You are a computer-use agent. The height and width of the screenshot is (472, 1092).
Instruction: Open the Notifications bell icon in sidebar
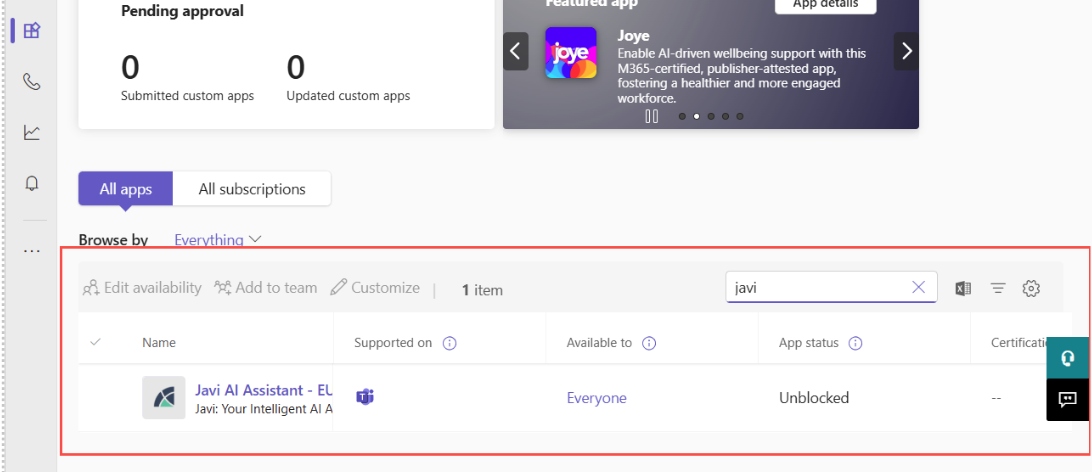tap(32, 183)
